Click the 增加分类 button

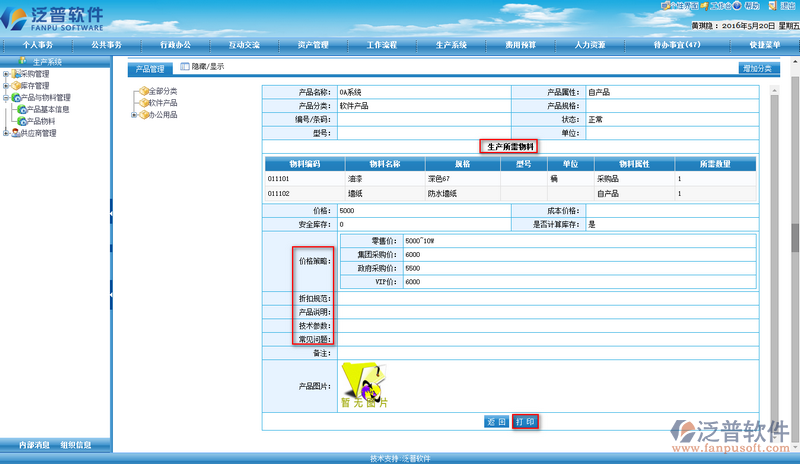(x=757, y=68)
